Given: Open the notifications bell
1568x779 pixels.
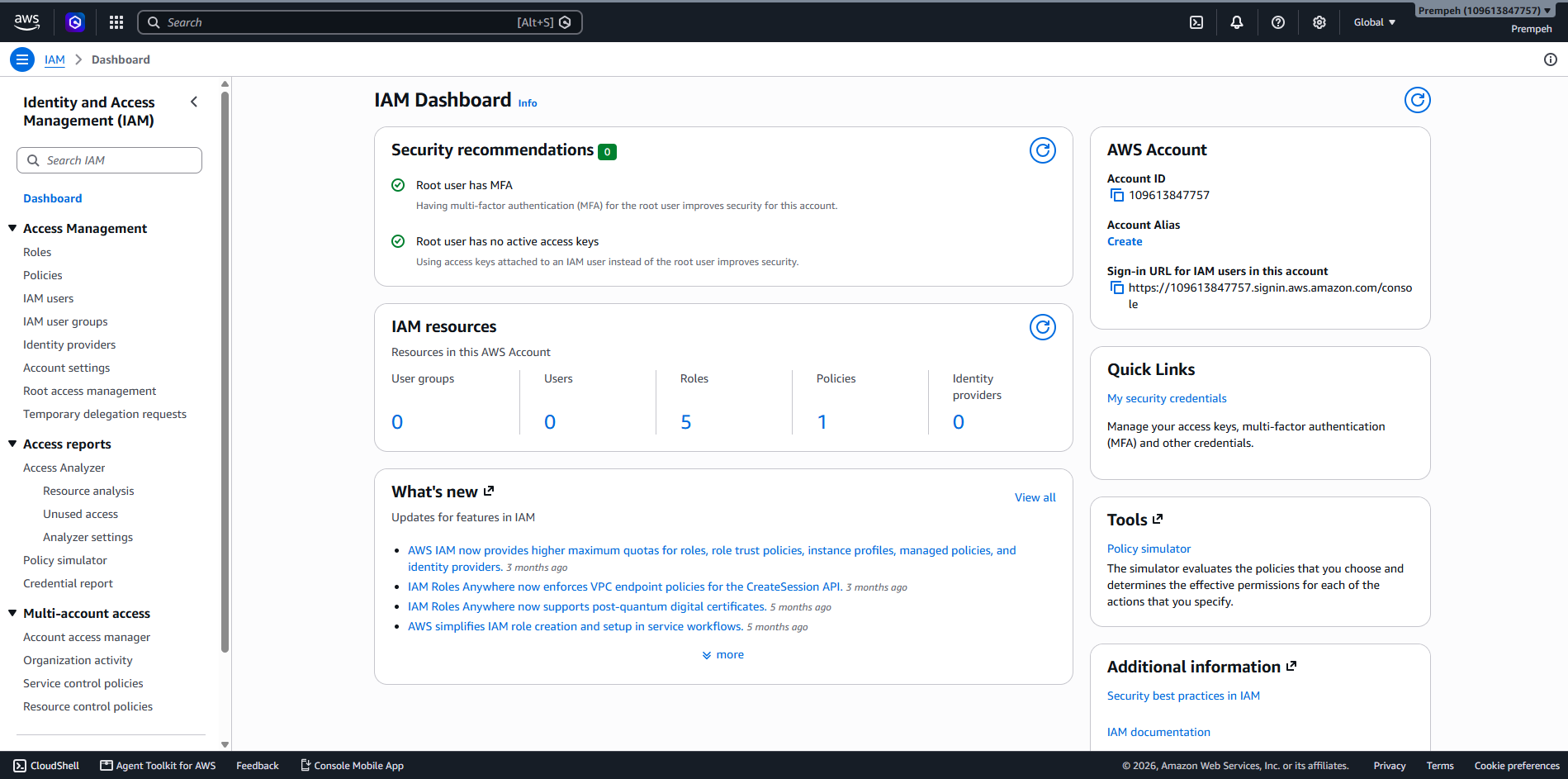Looking at the screenshot, I should coord(1237,22).
